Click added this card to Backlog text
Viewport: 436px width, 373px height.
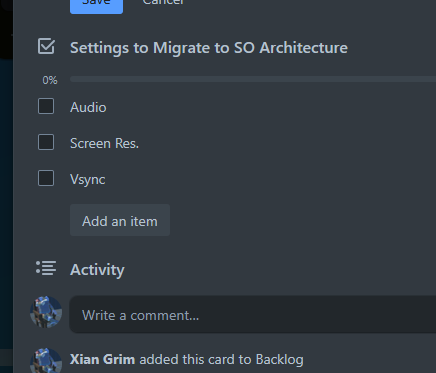(221, 359)
